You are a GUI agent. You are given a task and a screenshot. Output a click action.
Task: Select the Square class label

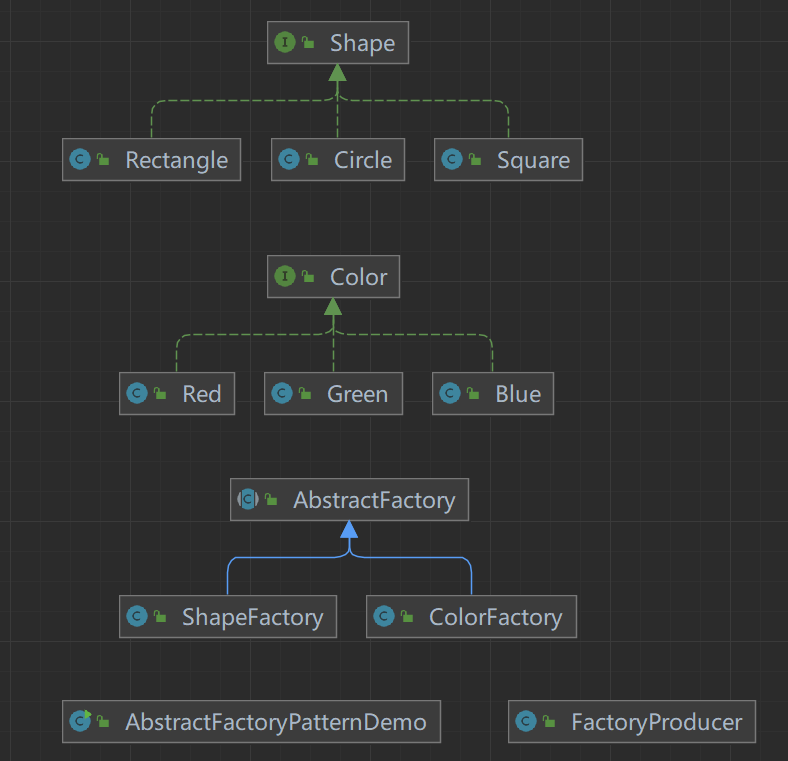pyautogui.click(x=533, y=160)
